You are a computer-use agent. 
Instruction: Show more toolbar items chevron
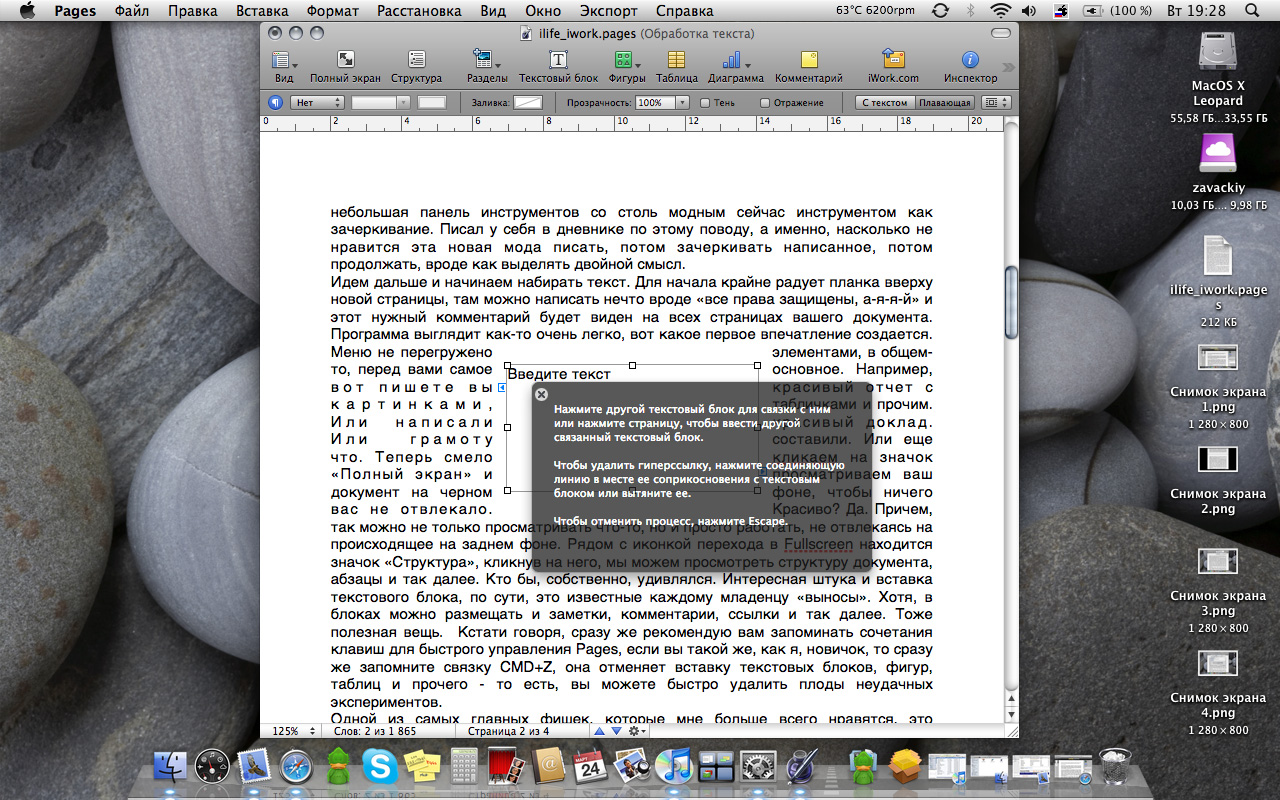point(1008,68)
